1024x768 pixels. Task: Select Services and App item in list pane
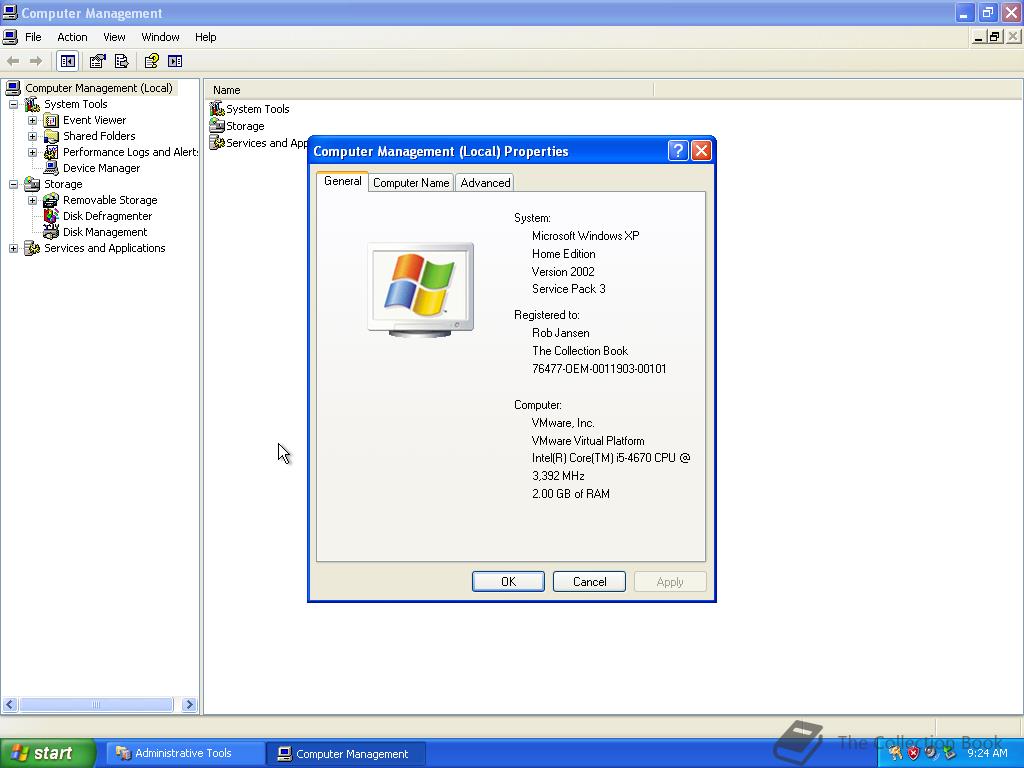pyautogui.click(x=259, y=143)
